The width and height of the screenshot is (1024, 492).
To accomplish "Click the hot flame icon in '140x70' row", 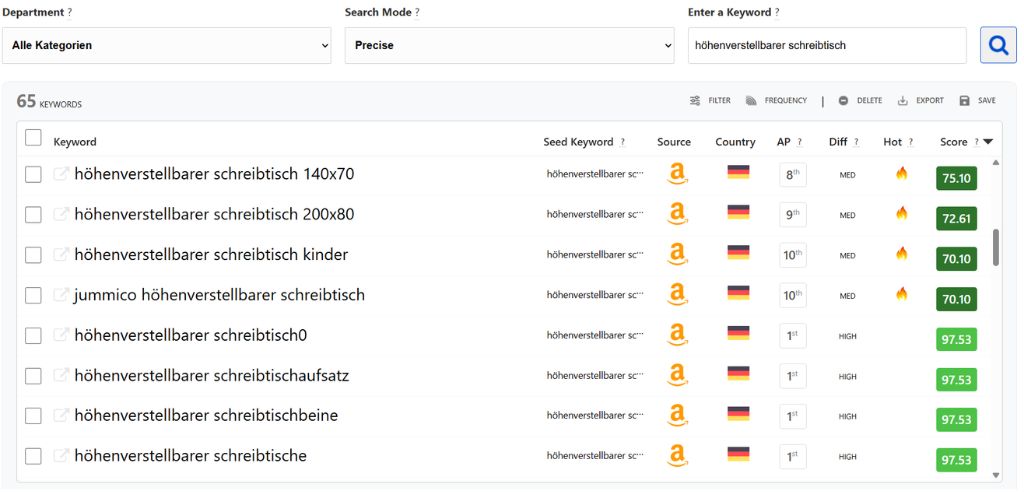I will (901, 173).
